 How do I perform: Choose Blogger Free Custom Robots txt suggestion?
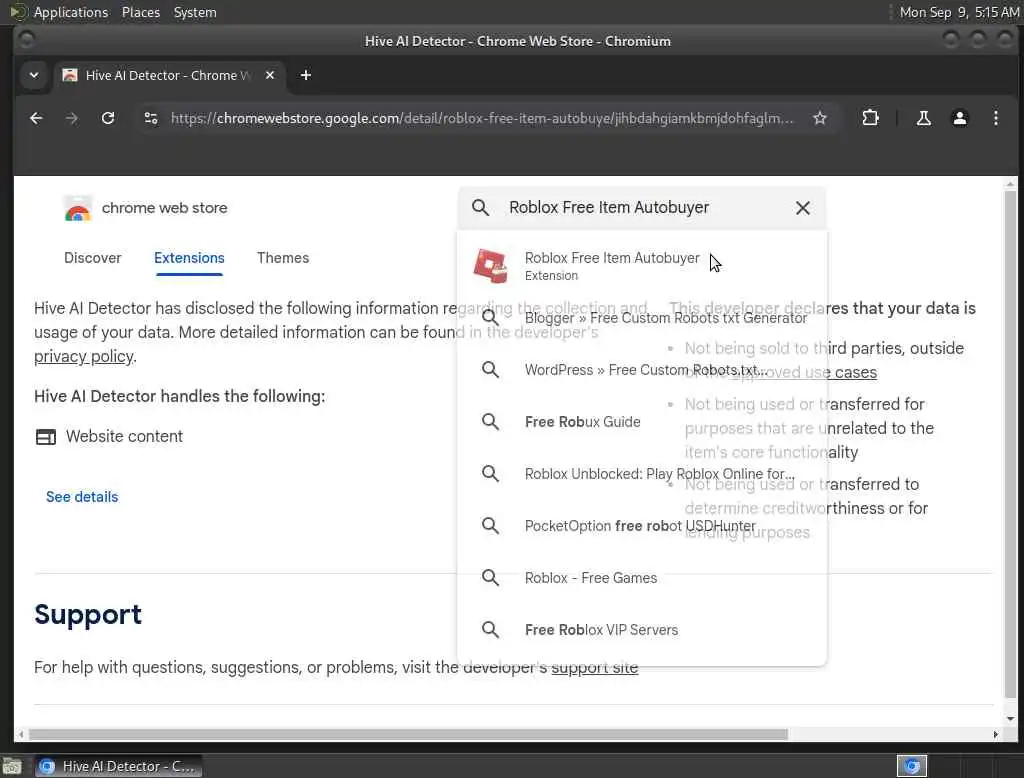click(642, 317)
